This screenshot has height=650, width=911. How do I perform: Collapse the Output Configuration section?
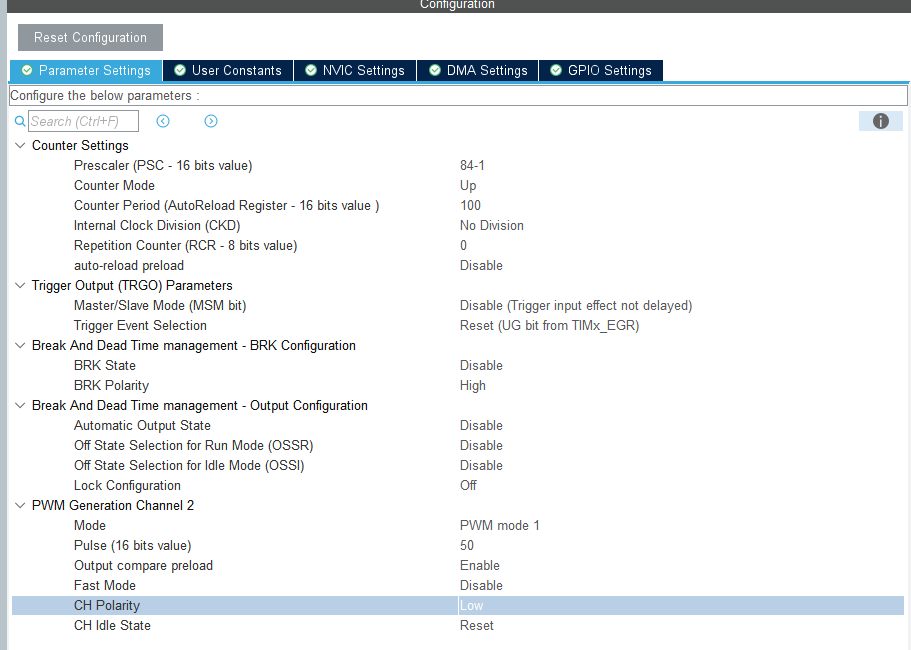[x=20, y=405]
